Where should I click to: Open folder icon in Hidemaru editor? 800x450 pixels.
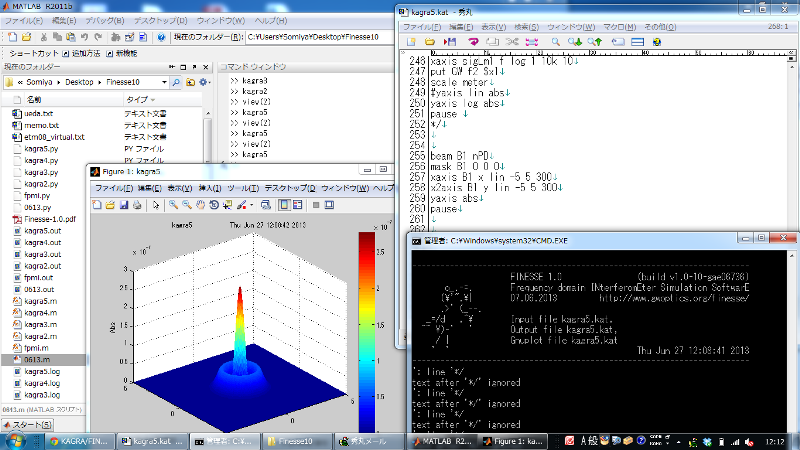click(x=430, y=42)
